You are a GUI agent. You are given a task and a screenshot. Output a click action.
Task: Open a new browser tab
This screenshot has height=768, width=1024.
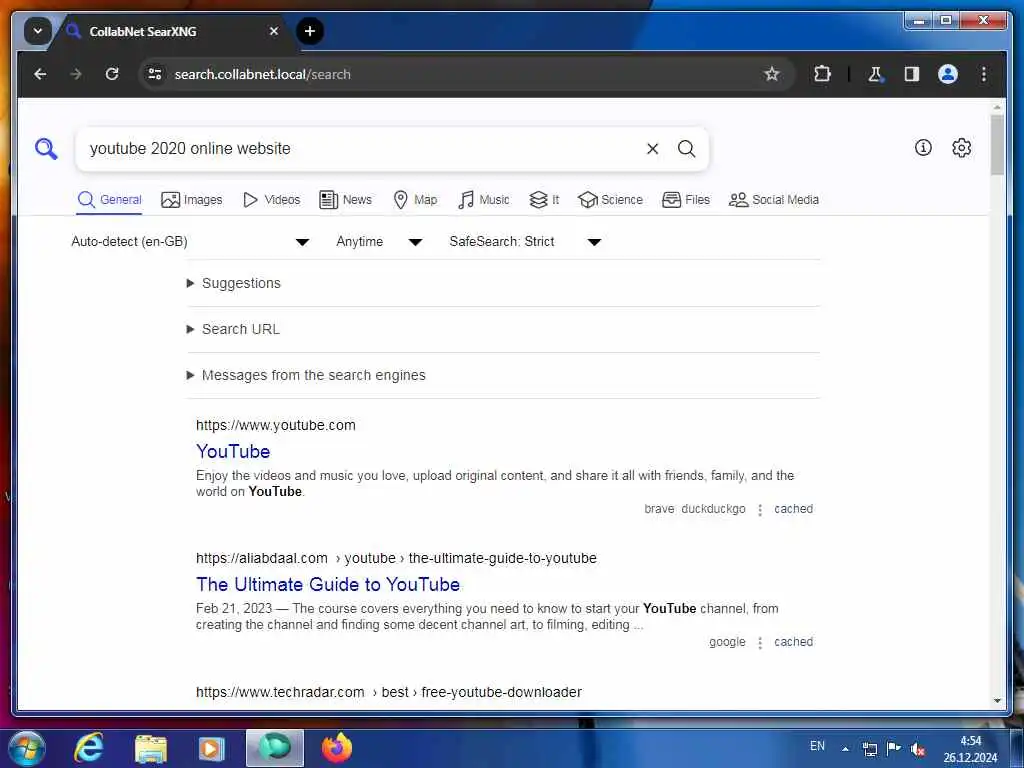pos(310,31)
